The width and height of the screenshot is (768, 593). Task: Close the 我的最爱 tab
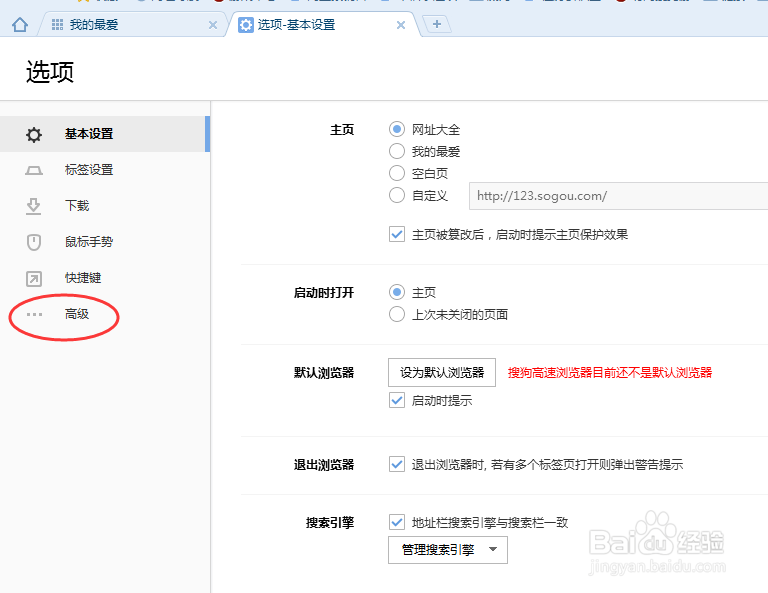(213, 25)
